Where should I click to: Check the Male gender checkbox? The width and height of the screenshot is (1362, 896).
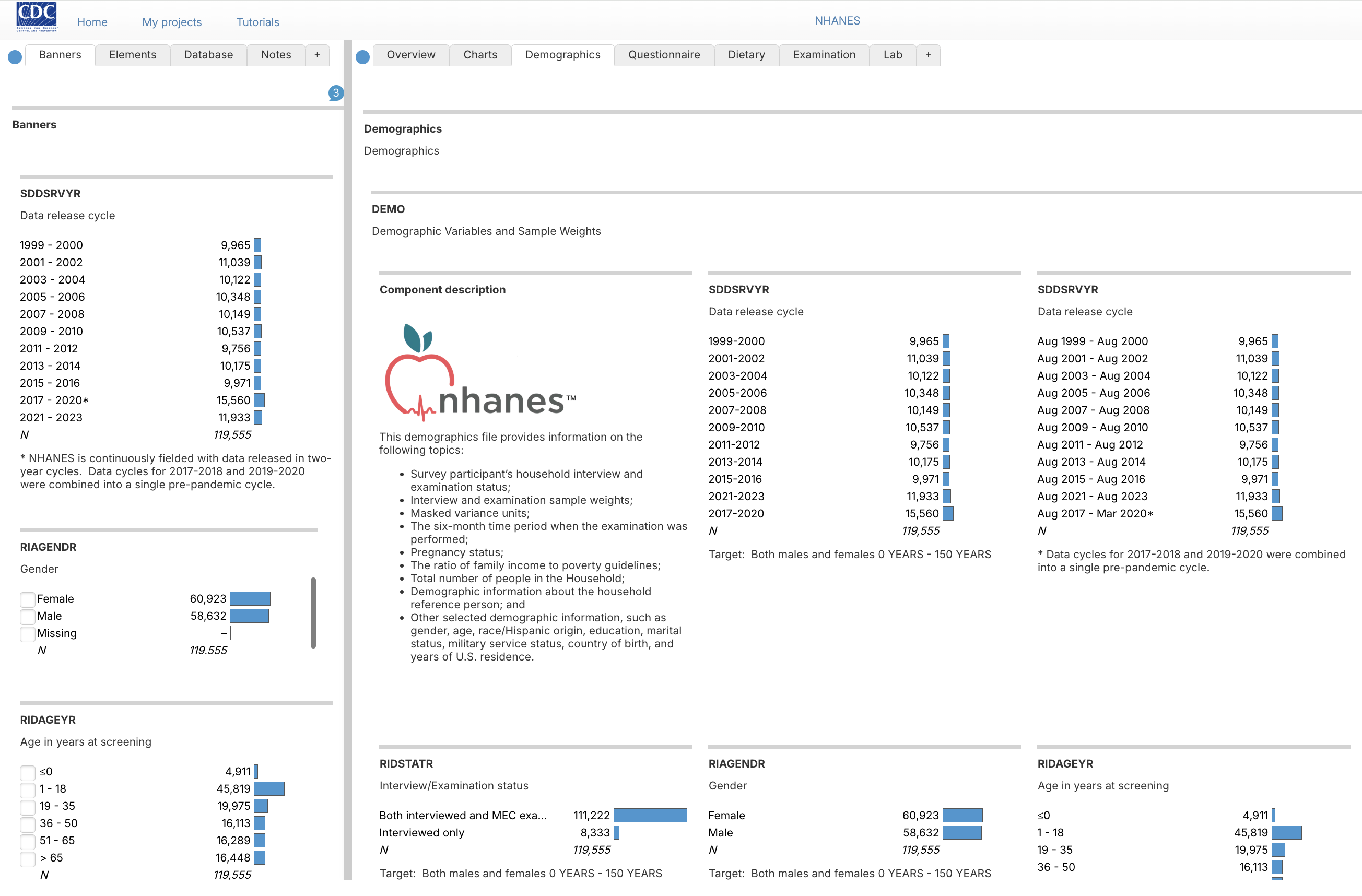point(28,616)
